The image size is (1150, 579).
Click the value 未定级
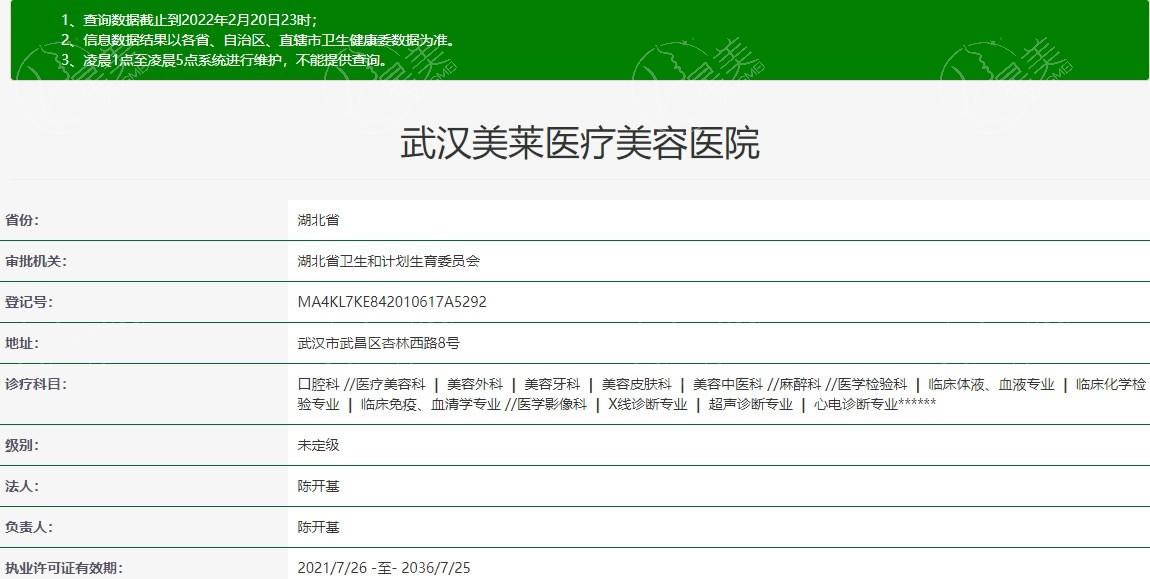click(x=318, y=445)
